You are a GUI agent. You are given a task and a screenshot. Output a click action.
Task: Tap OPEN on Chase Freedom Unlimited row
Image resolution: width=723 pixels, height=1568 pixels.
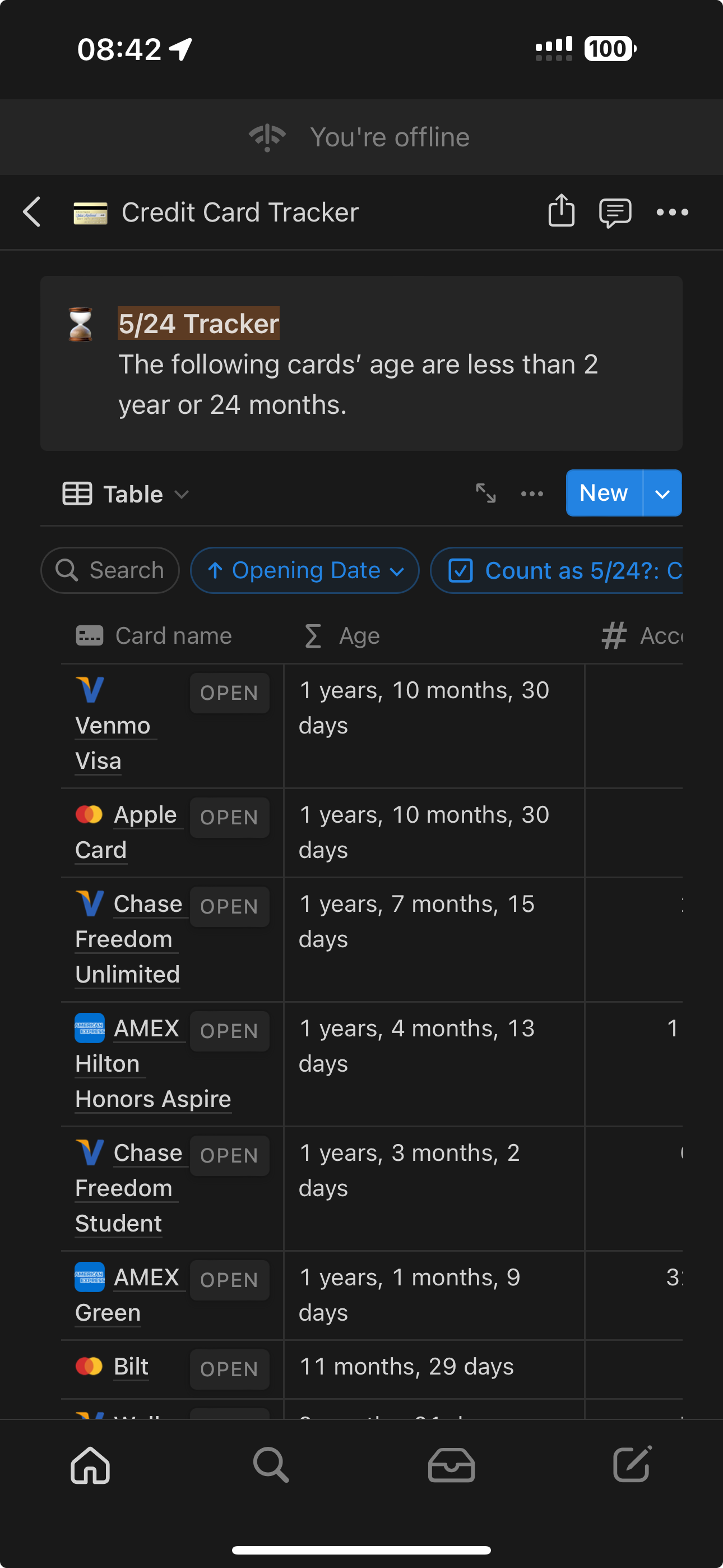click(229, 906)
